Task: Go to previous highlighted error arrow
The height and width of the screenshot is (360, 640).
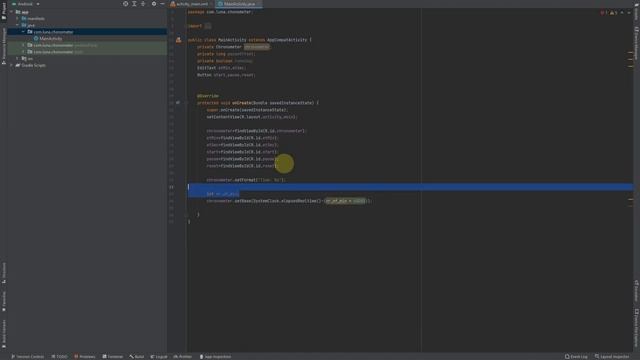Action: pyautogui.click(x=622, y=13)
